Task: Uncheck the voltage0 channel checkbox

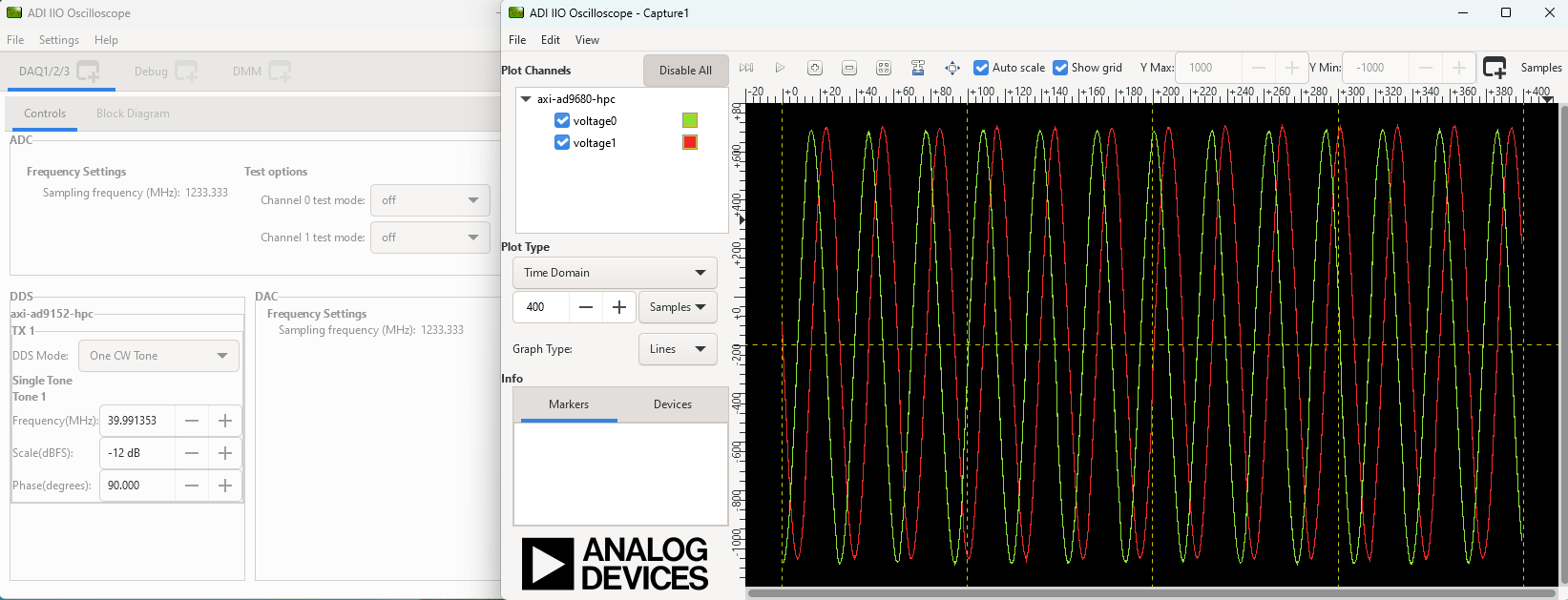Action: click(562, 120)
